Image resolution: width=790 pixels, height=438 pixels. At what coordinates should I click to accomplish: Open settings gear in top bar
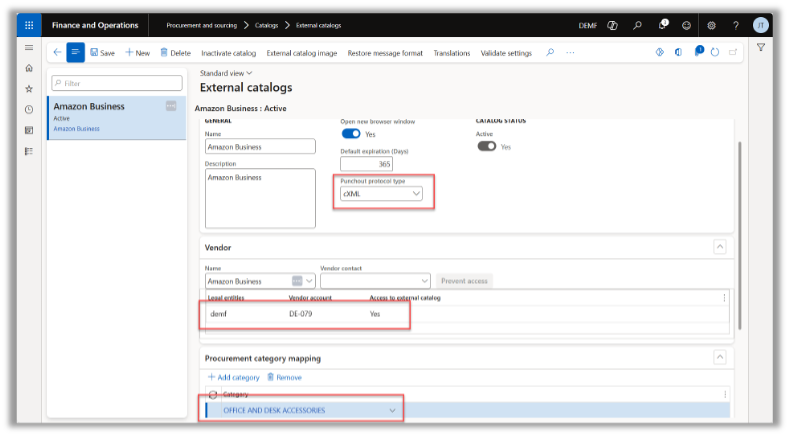click(711, 25)
